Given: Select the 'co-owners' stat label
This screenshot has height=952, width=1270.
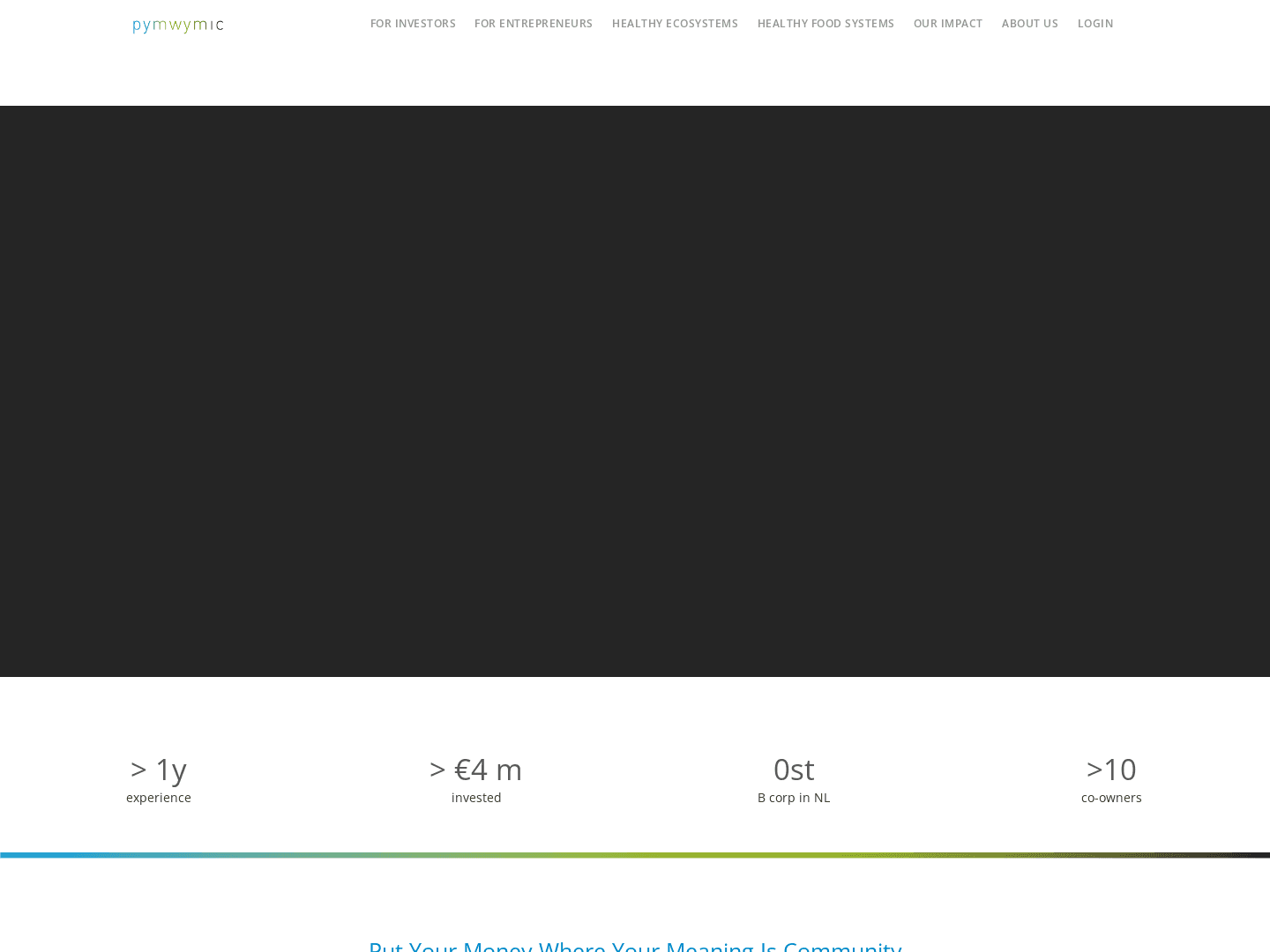Looking at the screenshot, I should [1111, 798].
